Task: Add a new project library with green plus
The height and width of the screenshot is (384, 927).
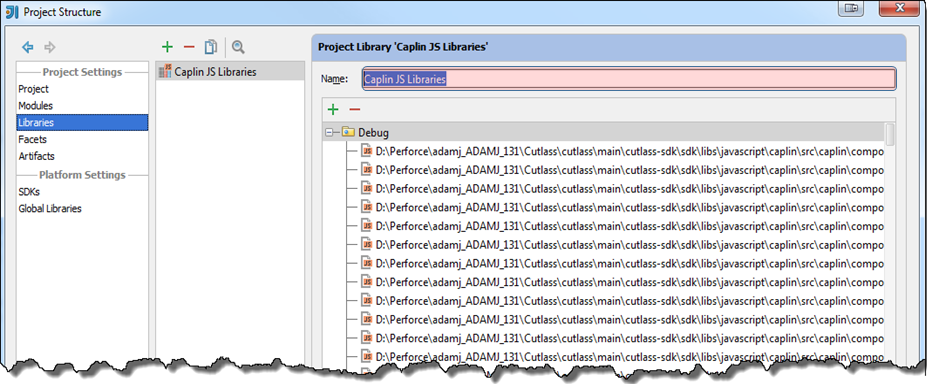Action: point(167,47)
